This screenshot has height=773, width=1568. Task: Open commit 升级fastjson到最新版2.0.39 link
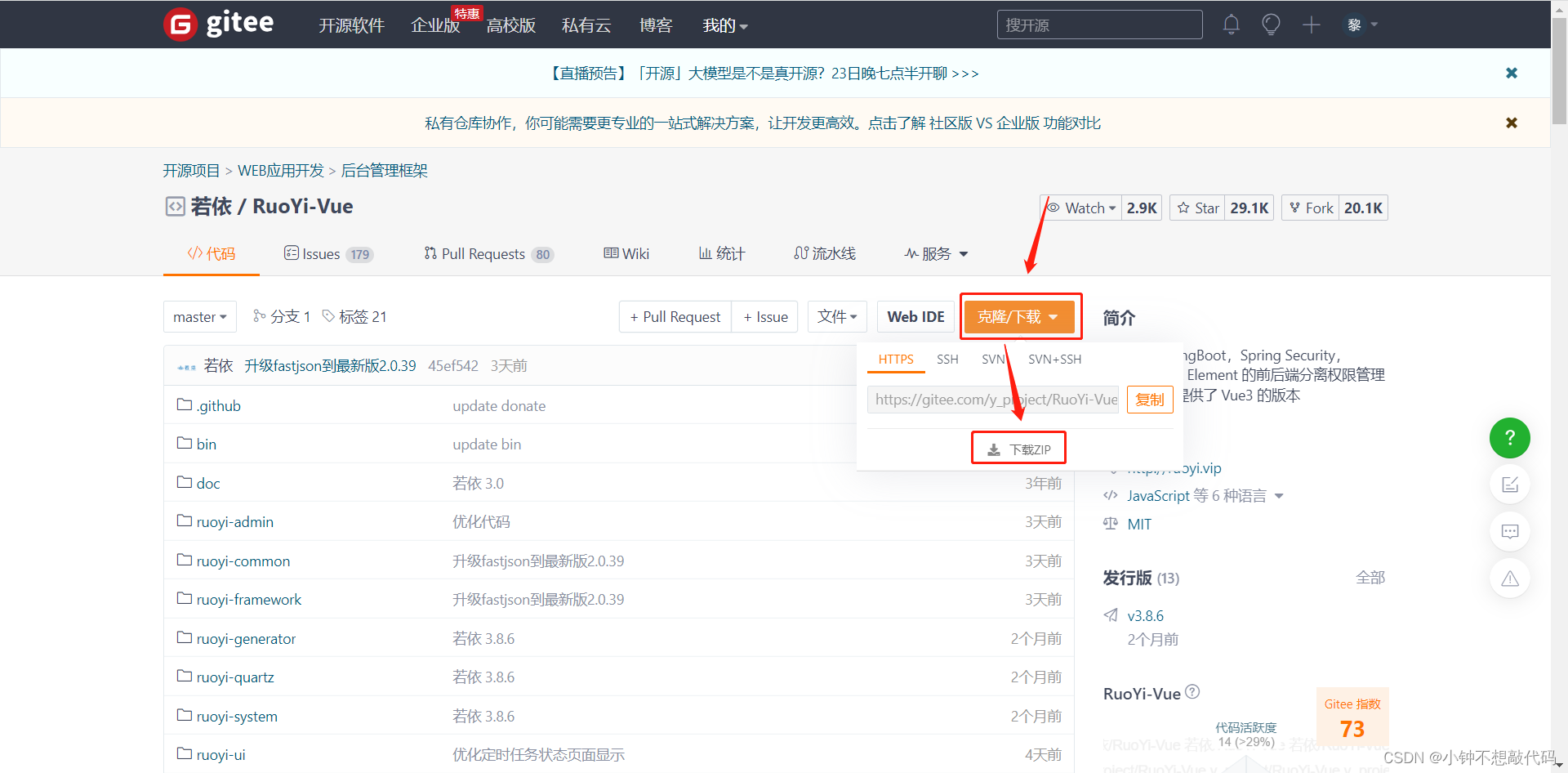tap(330, 365)
